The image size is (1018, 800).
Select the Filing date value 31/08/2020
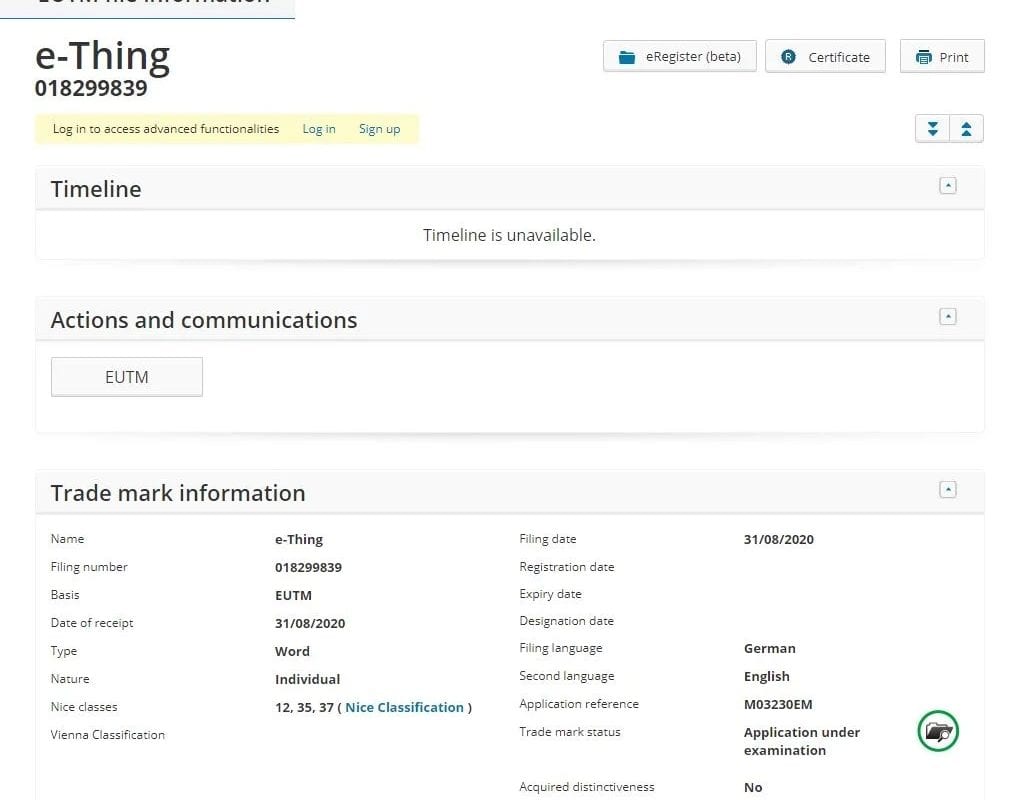[778, 539]
